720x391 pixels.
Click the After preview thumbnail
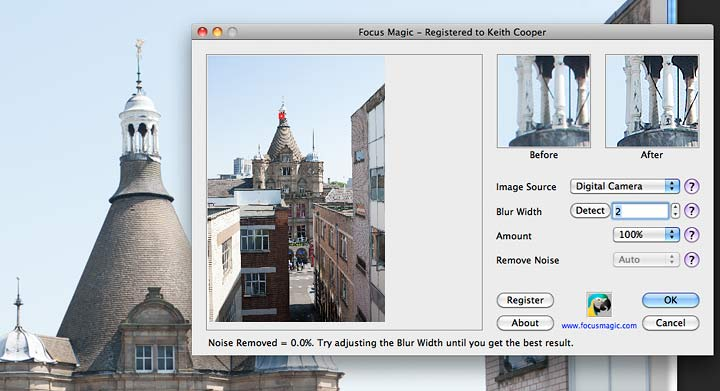[x=652, y=101]
